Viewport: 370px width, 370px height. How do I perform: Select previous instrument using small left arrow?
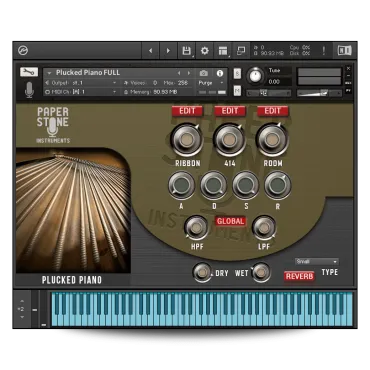pos(179,73)
